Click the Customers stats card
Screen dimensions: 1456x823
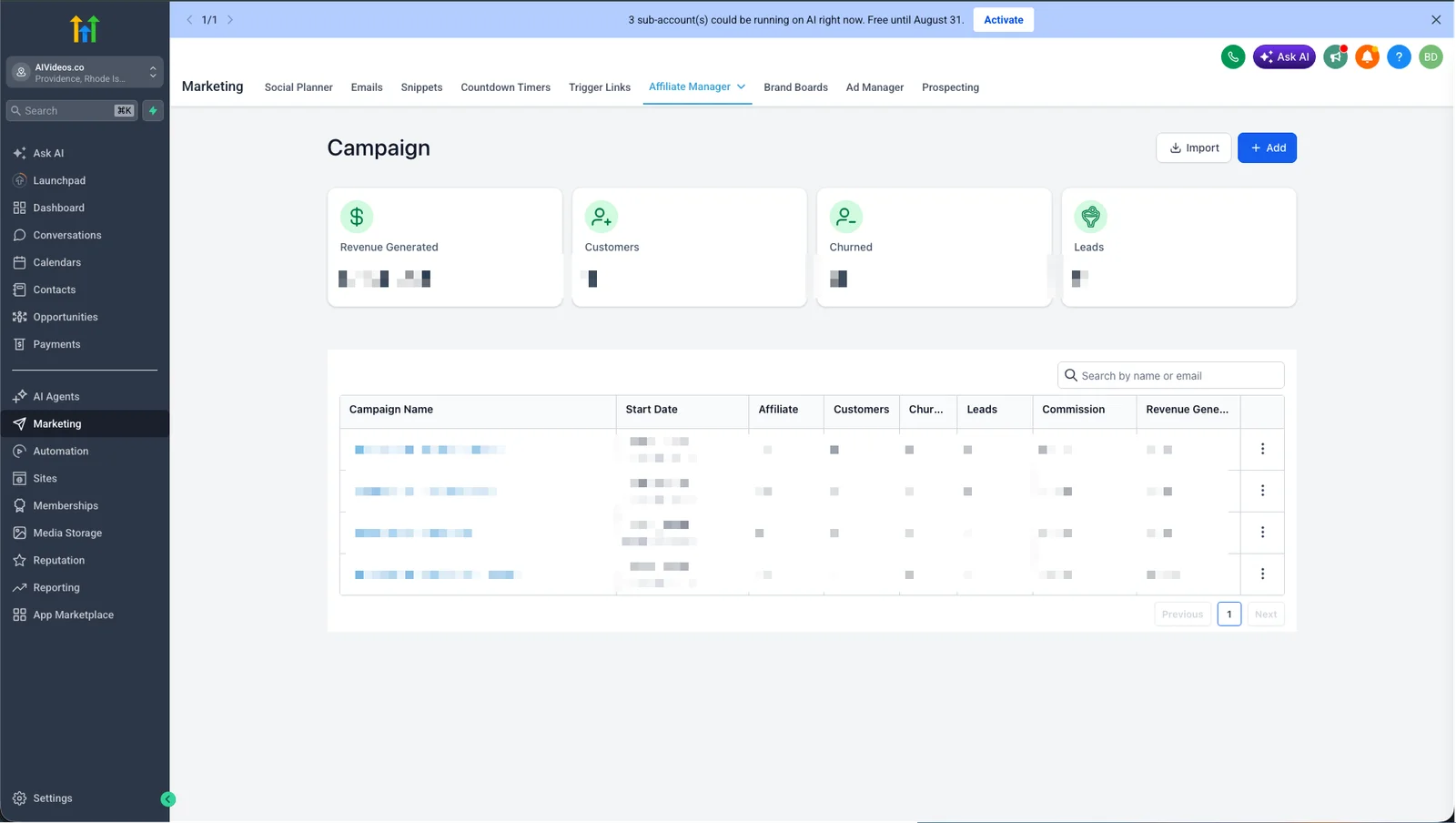(690, 248)
